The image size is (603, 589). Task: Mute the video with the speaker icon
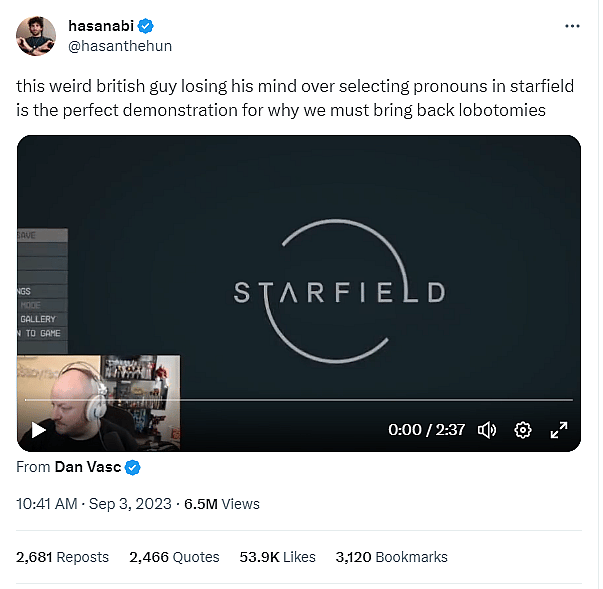tap(487, 430)
